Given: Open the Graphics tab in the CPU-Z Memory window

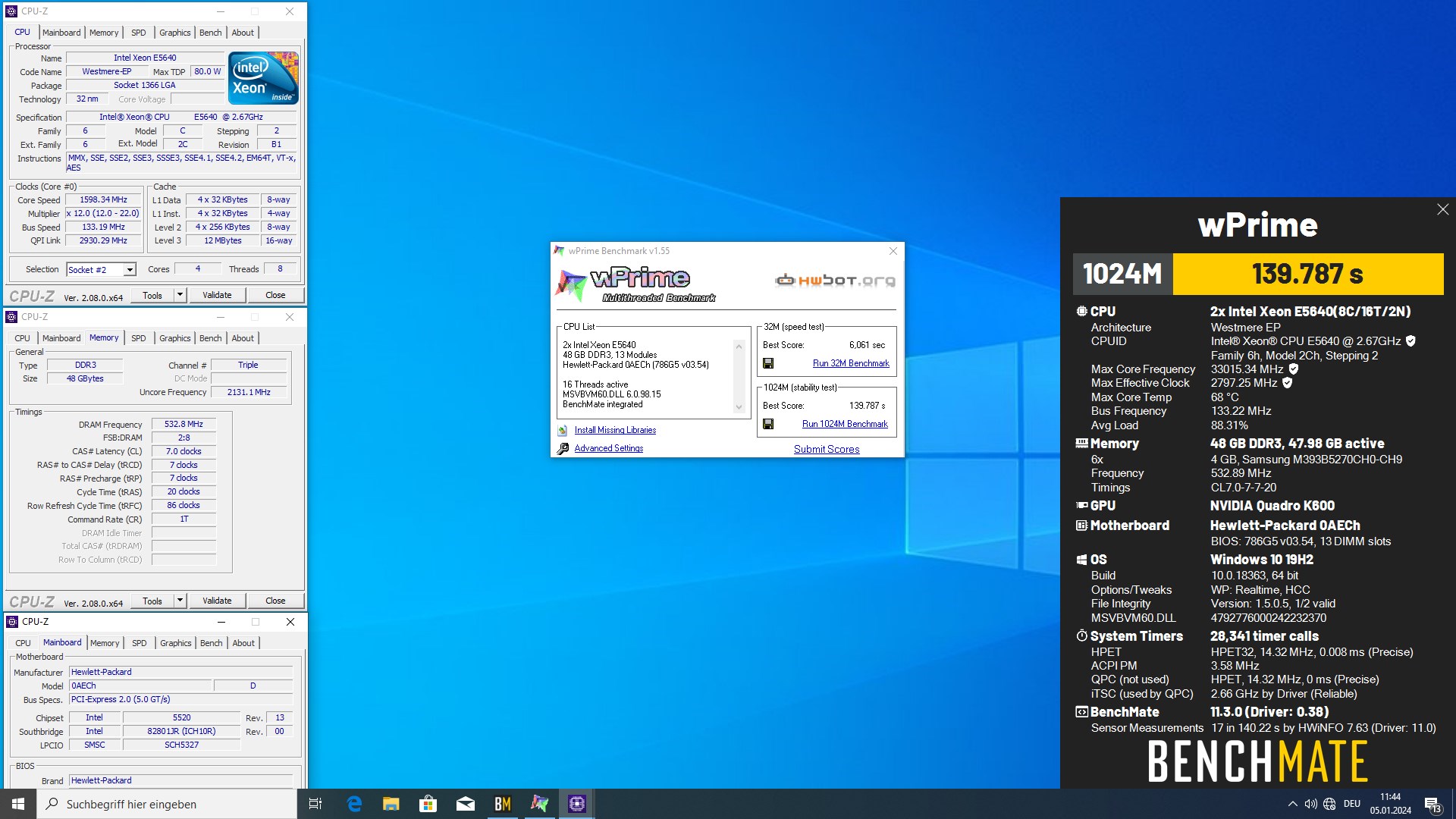Looking at the screenshot, I should [175, 338].
